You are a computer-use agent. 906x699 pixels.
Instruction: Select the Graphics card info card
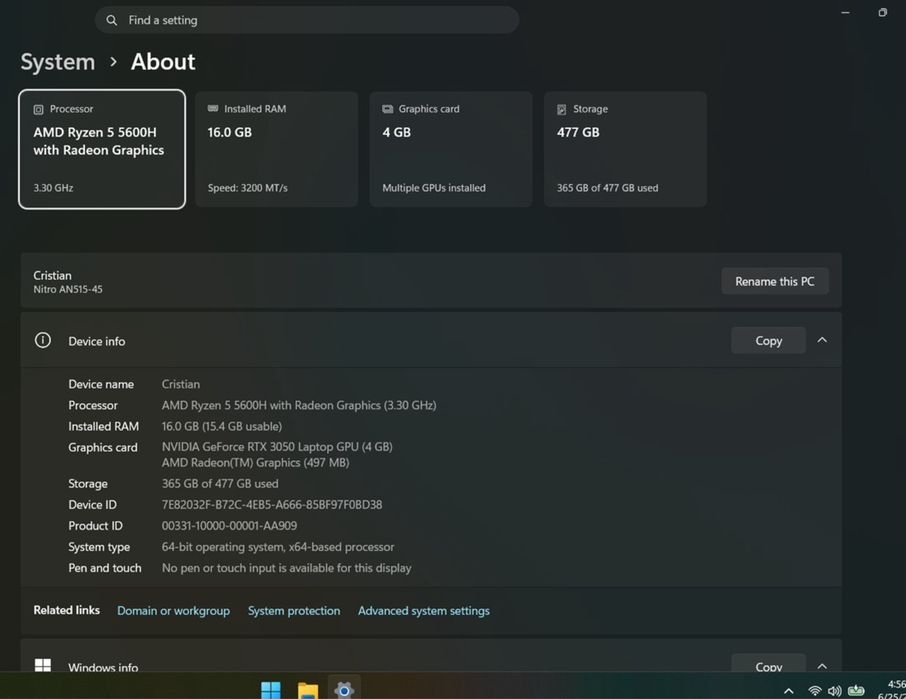pos(451,149)
